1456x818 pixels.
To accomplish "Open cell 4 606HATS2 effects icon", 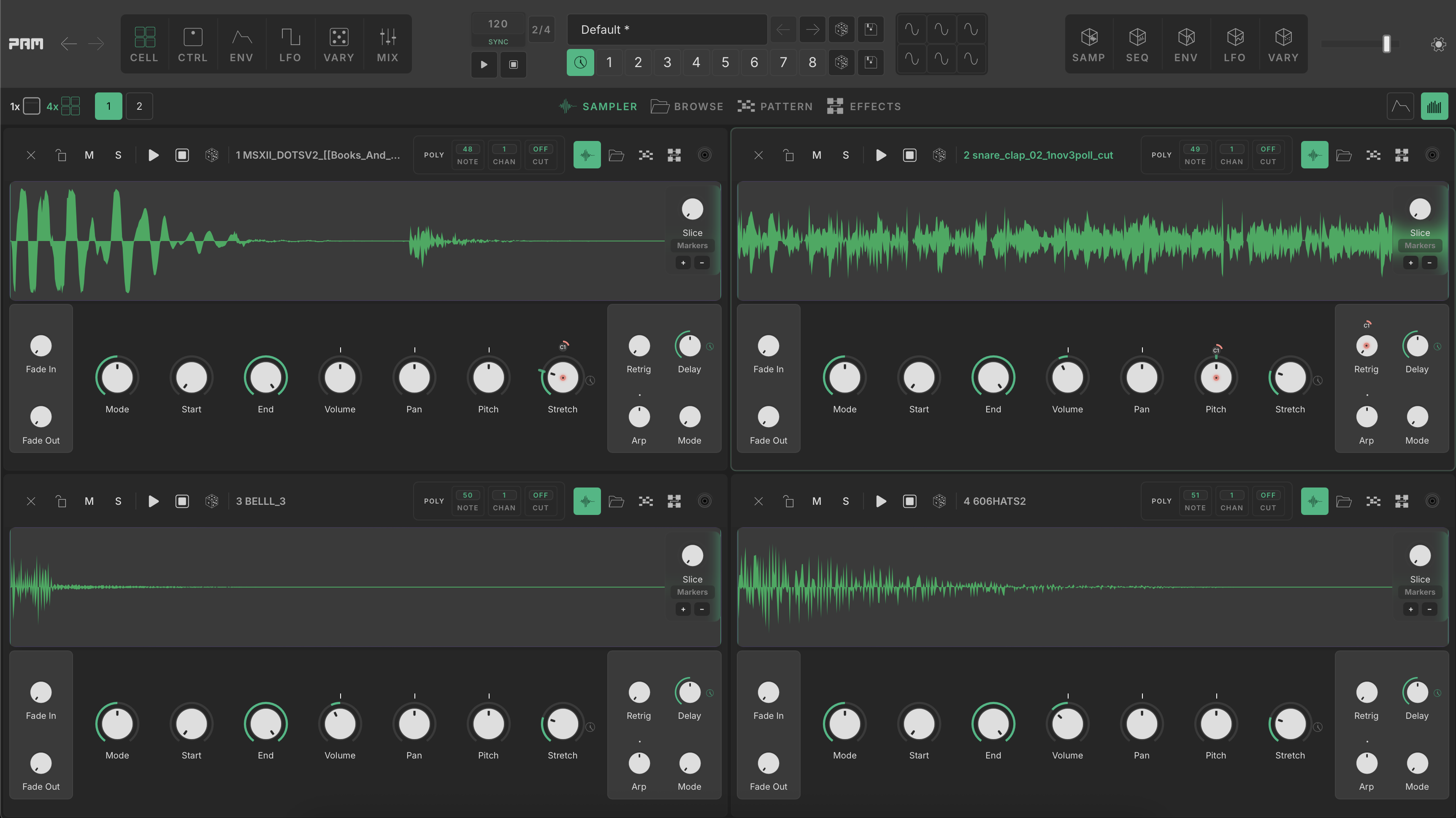I will coord(1401,501).
